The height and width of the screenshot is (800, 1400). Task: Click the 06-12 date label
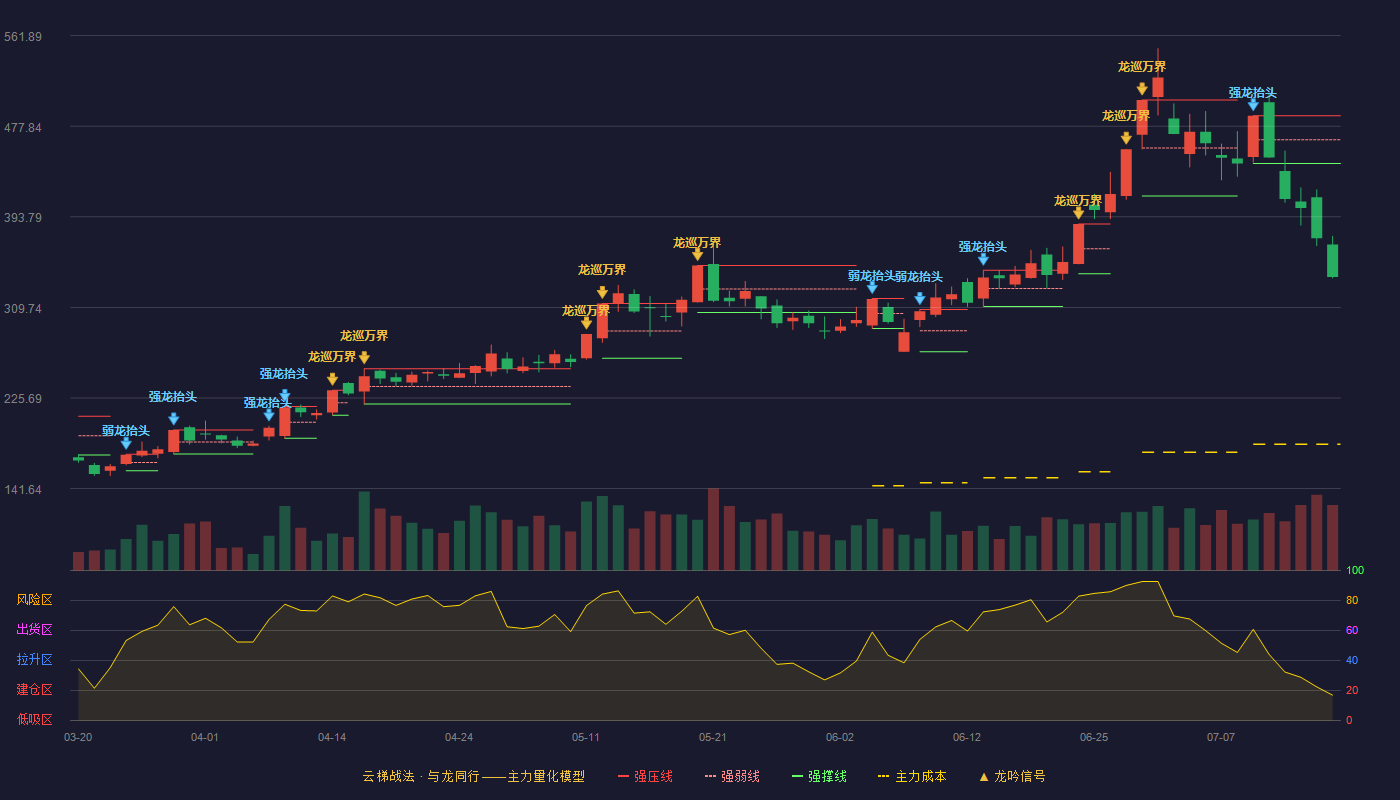(967, 737)
